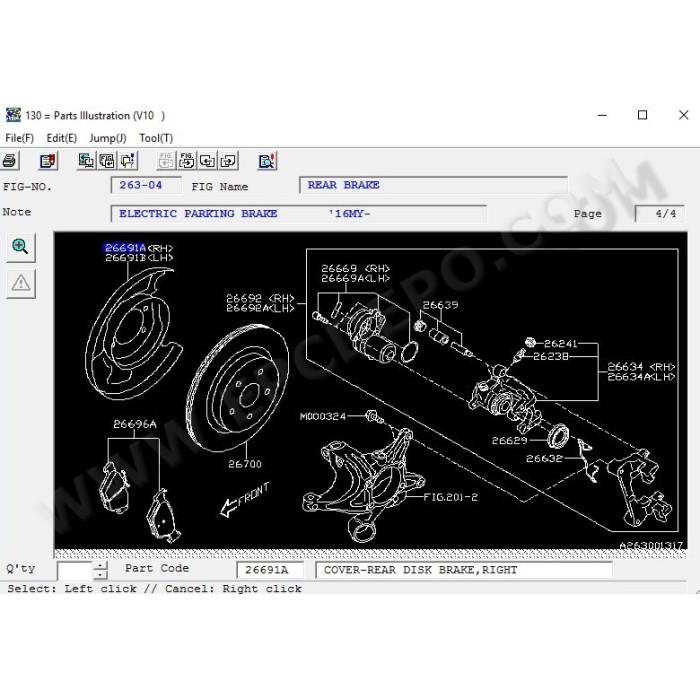This screenshot has width=700, height=700.
Task: Select part number 26241
Action: click(x=561, y=344)
